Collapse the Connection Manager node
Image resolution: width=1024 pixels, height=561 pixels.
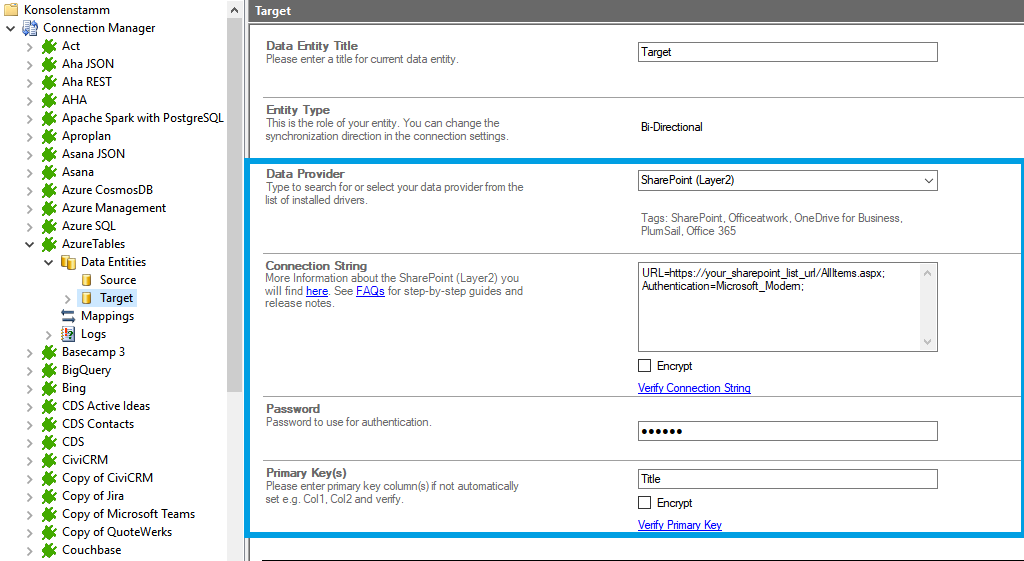click(x=10, y=28)
